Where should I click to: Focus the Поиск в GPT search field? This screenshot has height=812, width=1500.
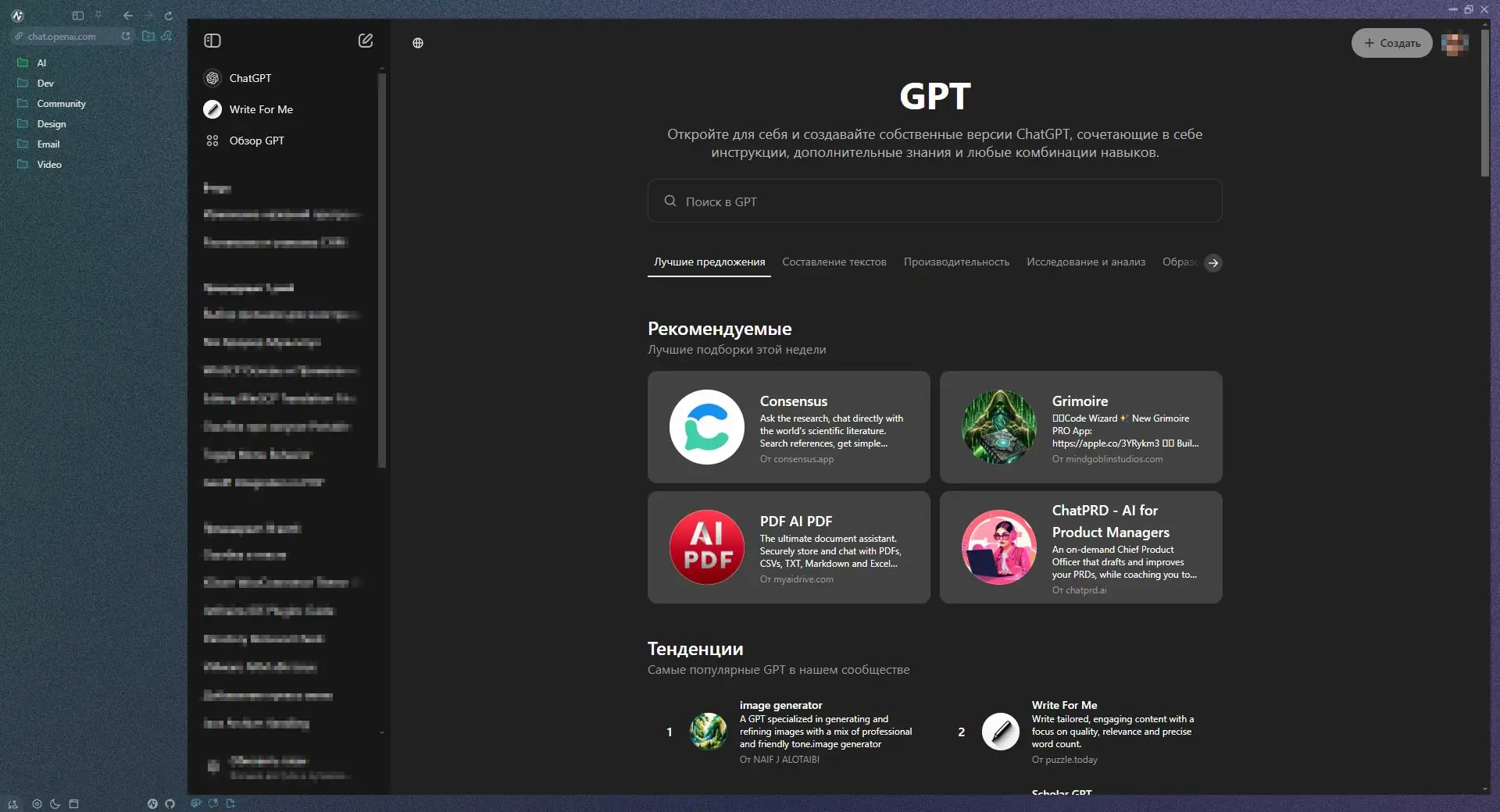click(x=934, y=201)
